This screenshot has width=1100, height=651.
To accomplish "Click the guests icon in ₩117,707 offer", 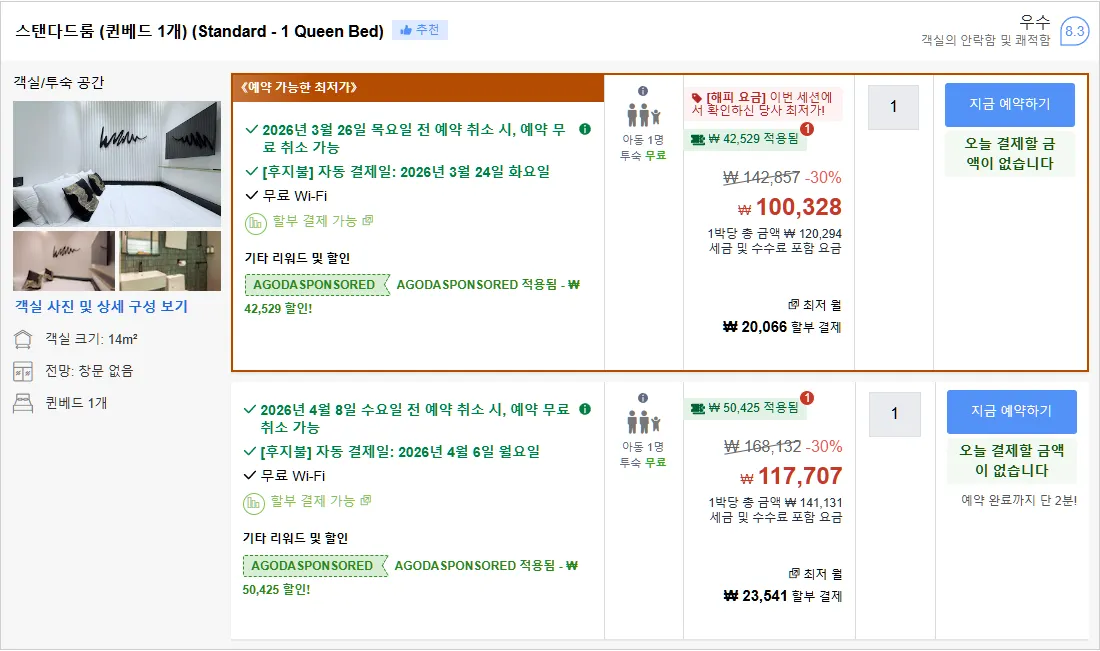I will (643, 422).
